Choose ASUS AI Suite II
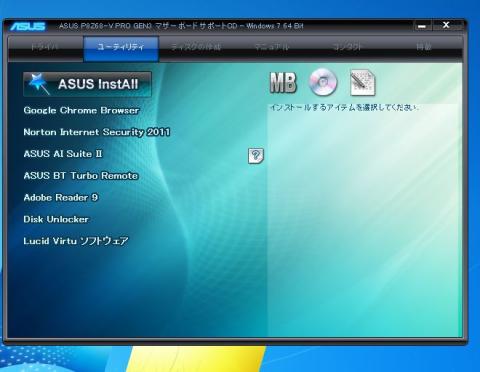Viewport: 480px width, 372px height. point(63,154)
